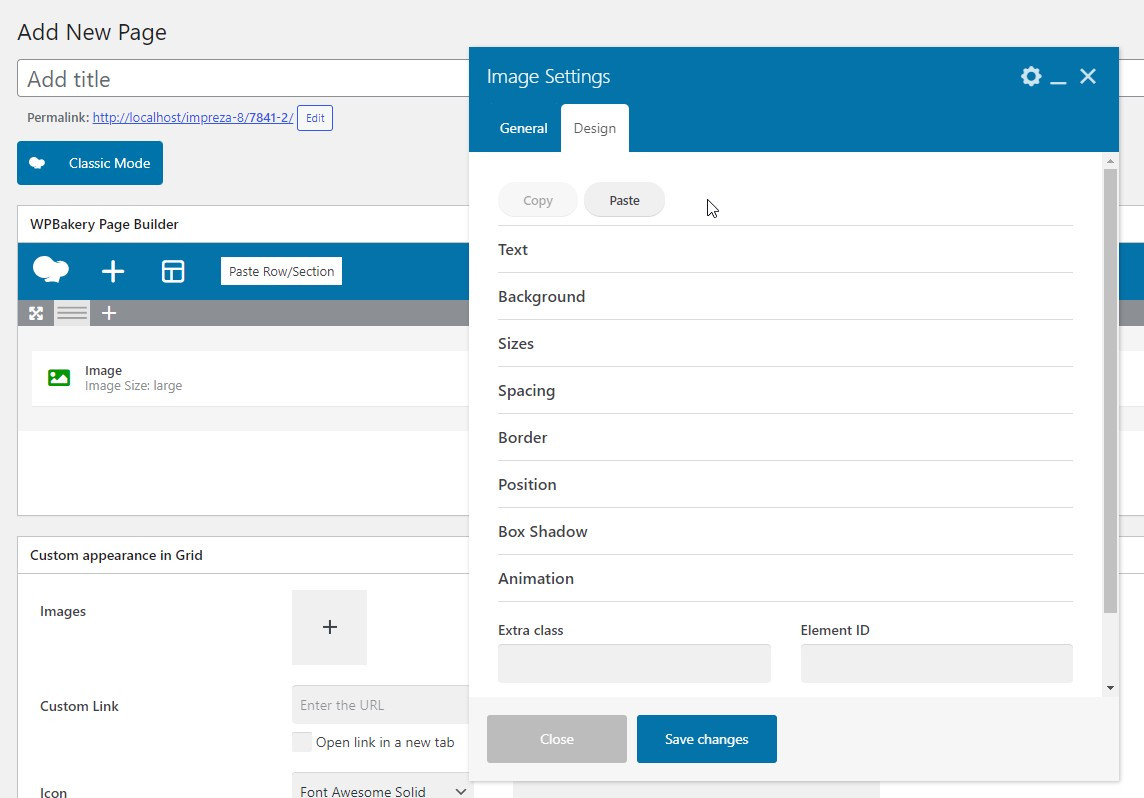
Task: Click the 'WPBakery Page Builder' panel heading
Action: point(104,224)
